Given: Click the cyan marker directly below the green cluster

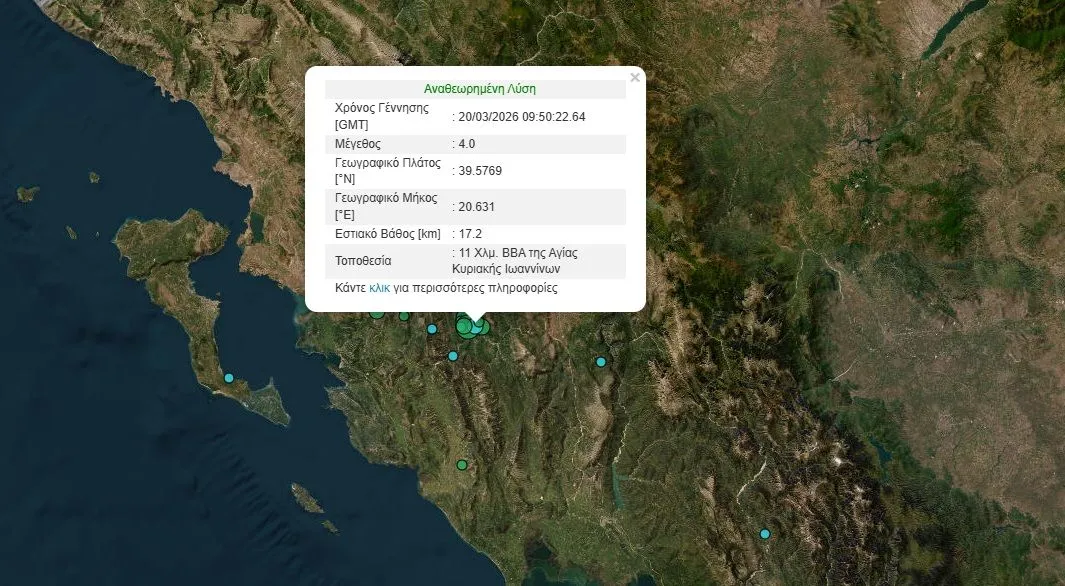Looking at the screenshot, I should [453, 356].
